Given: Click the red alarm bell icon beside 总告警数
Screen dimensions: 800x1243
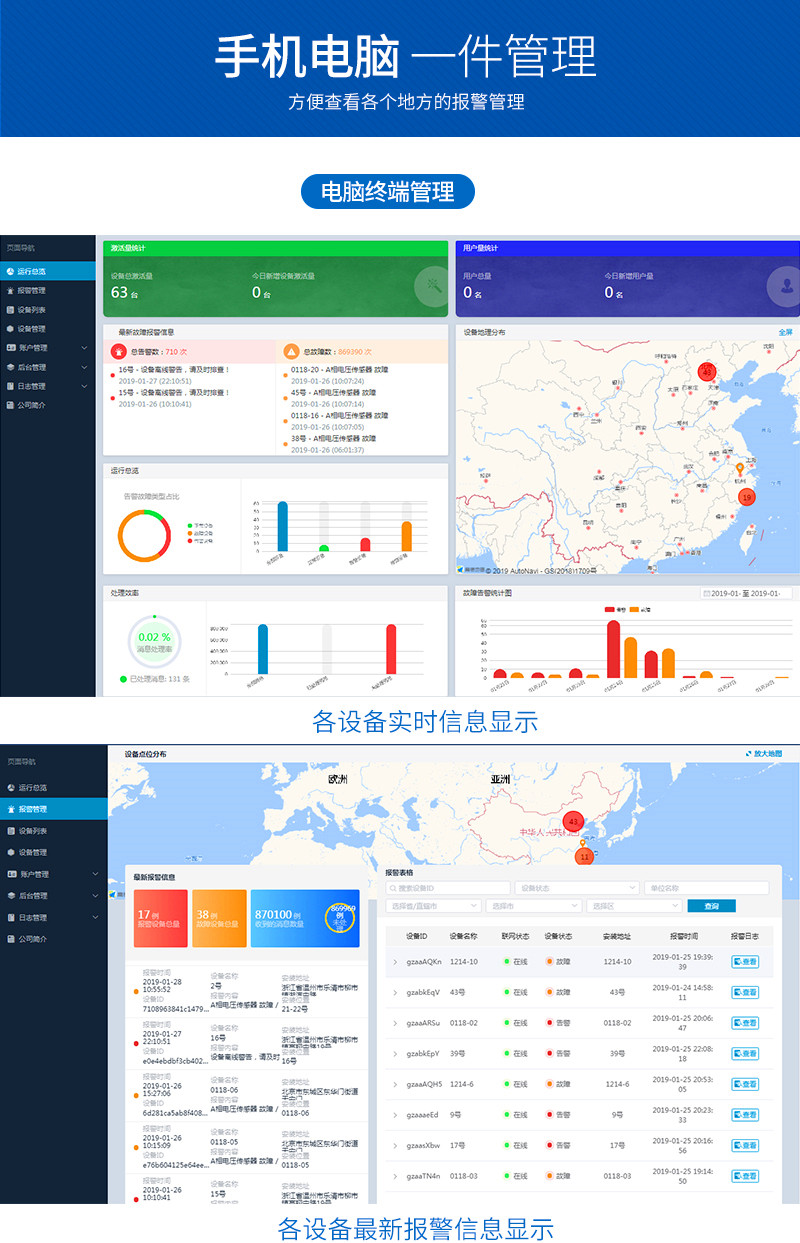Looking at the screenshot, I should coord(119,351).
